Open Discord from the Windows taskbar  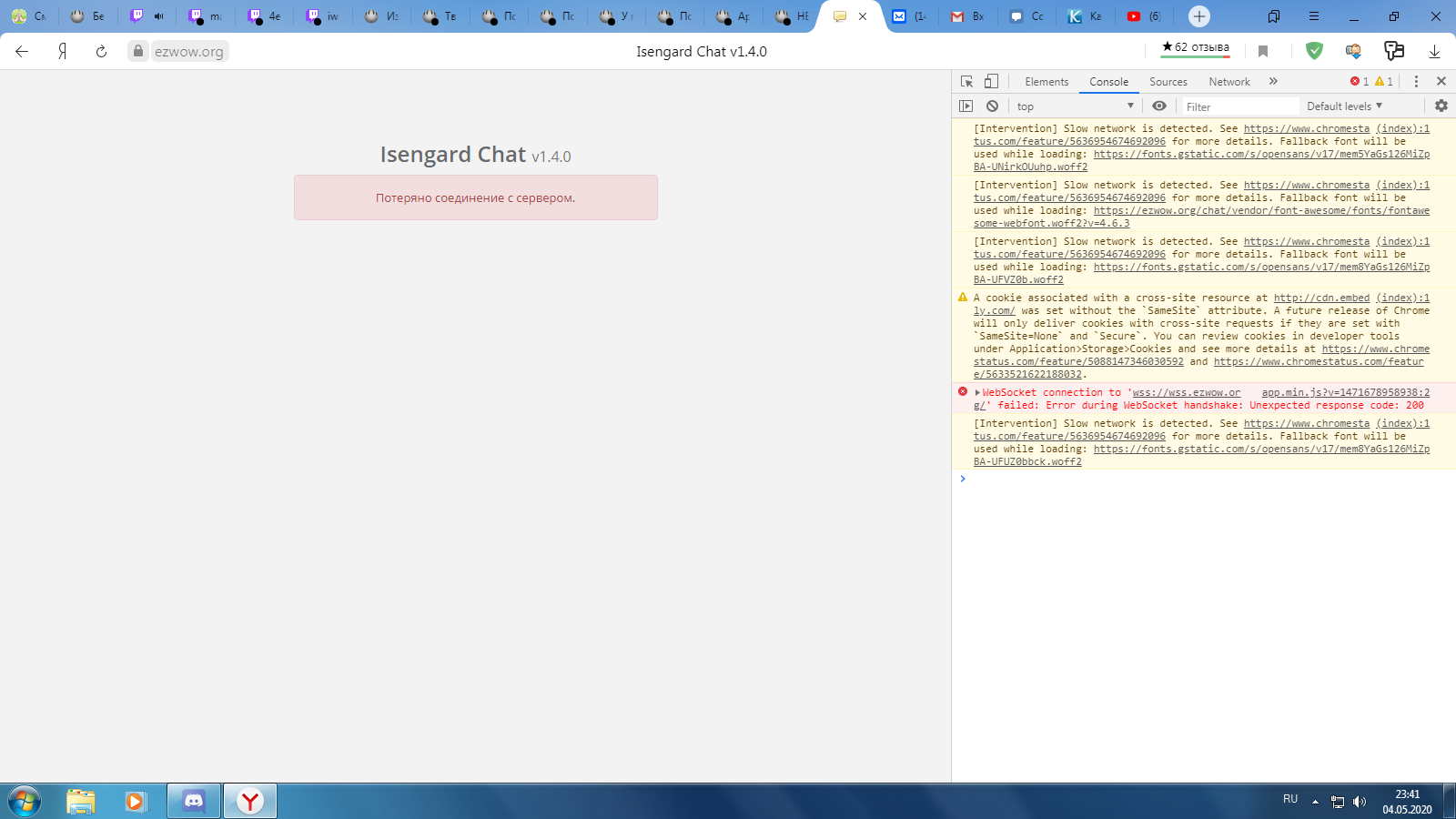click(194, 801)
